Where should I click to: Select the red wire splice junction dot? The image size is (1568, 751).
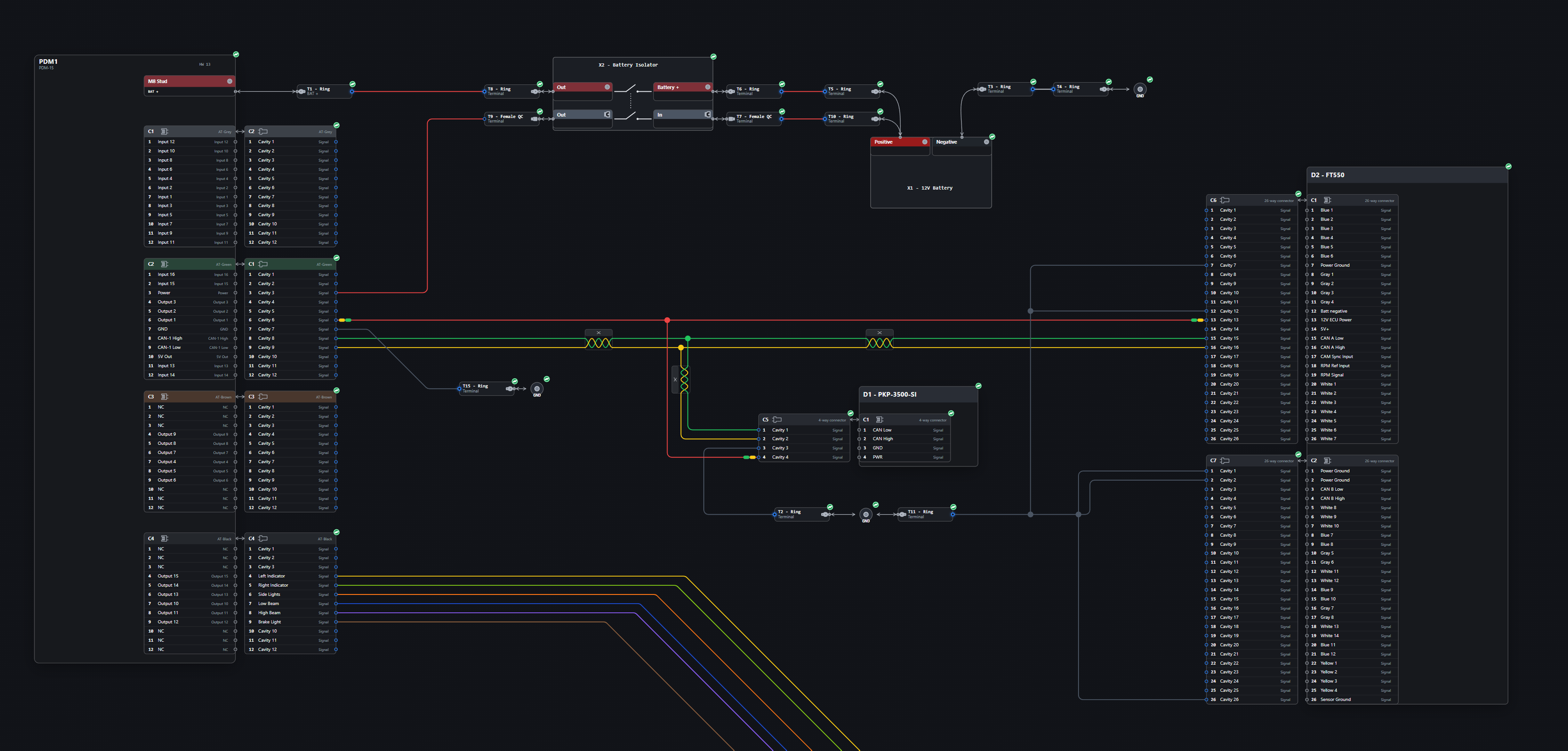[x=667, y=320]
